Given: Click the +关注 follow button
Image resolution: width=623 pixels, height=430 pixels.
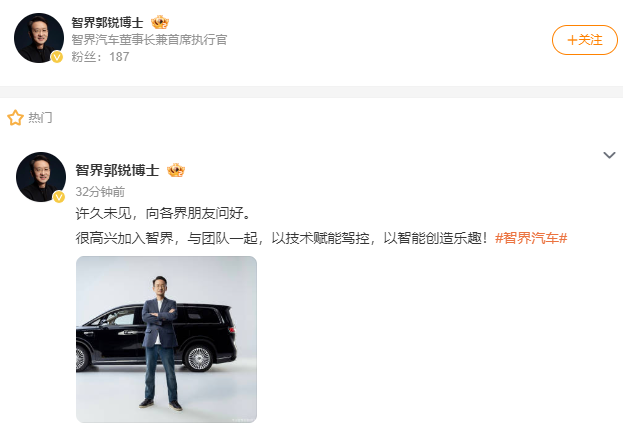Looking at the screenshot, I should [584, 40].
